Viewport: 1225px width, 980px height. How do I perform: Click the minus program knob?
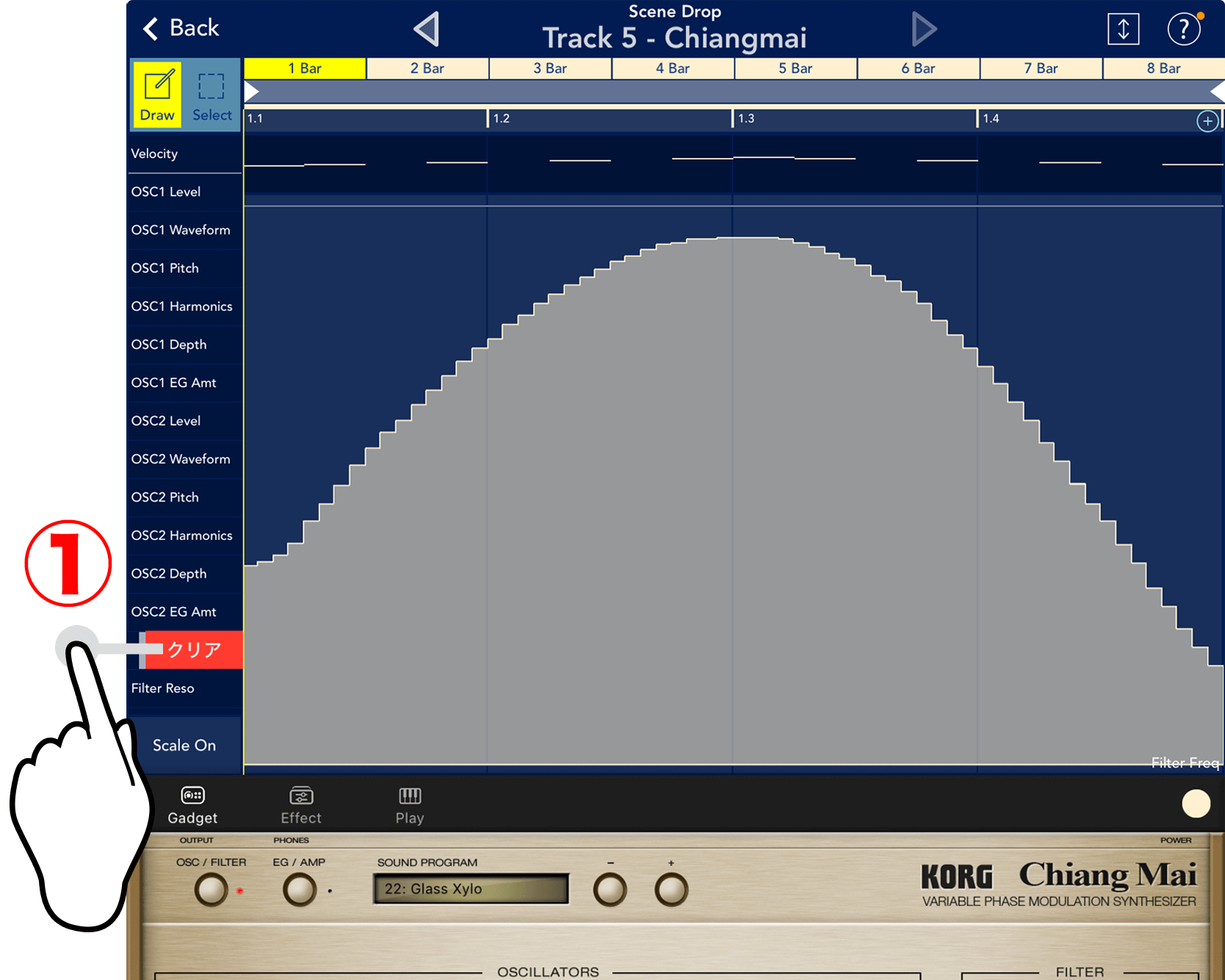point(610,890)
